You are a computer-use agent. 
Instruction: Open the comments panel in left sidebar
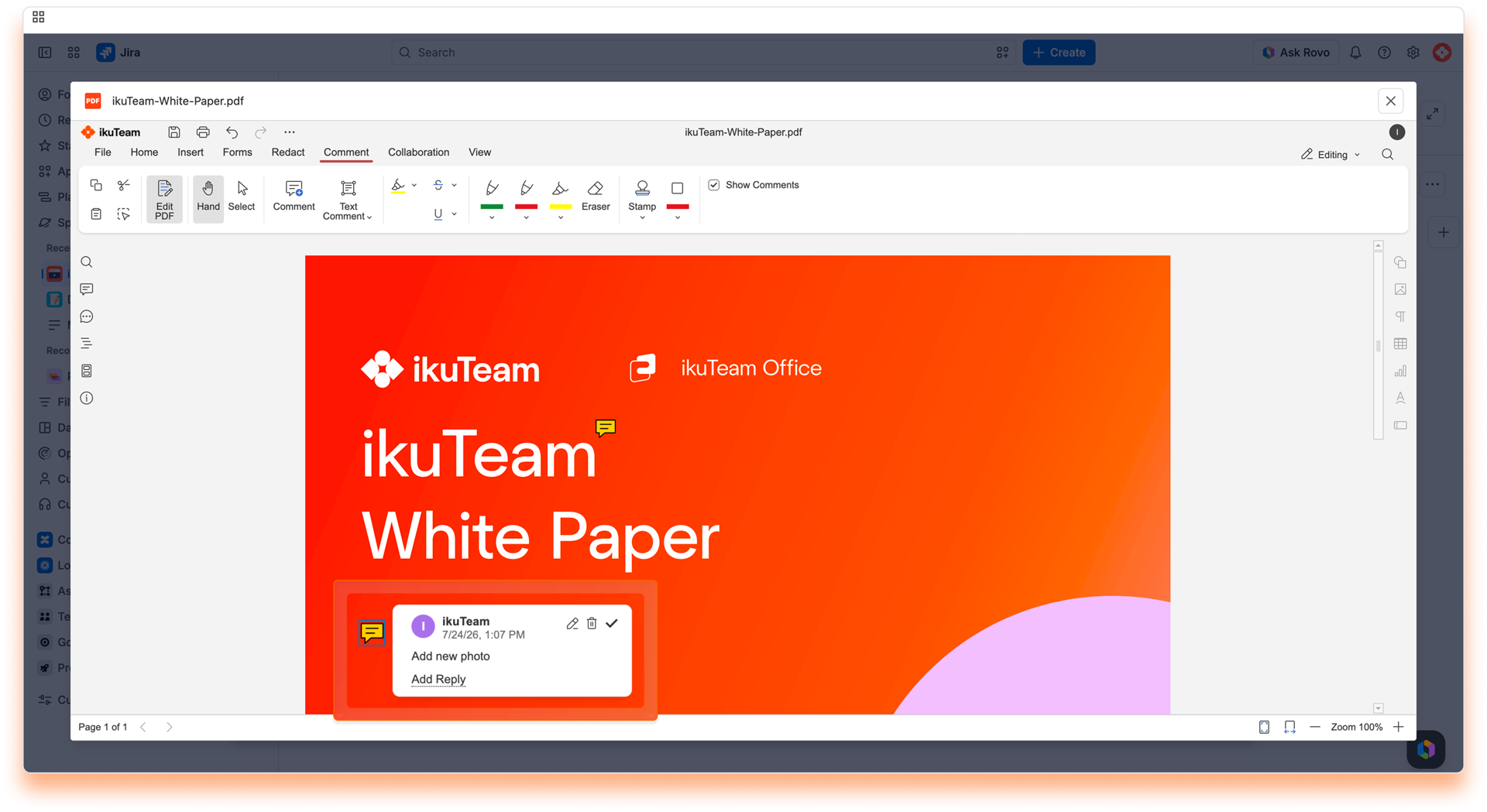click(x=87, y=290)
